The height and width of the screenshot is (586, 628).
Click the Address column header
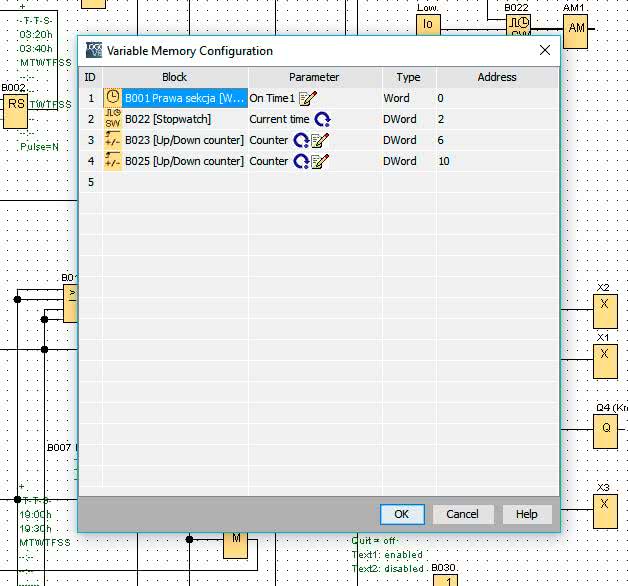(496, 77)
